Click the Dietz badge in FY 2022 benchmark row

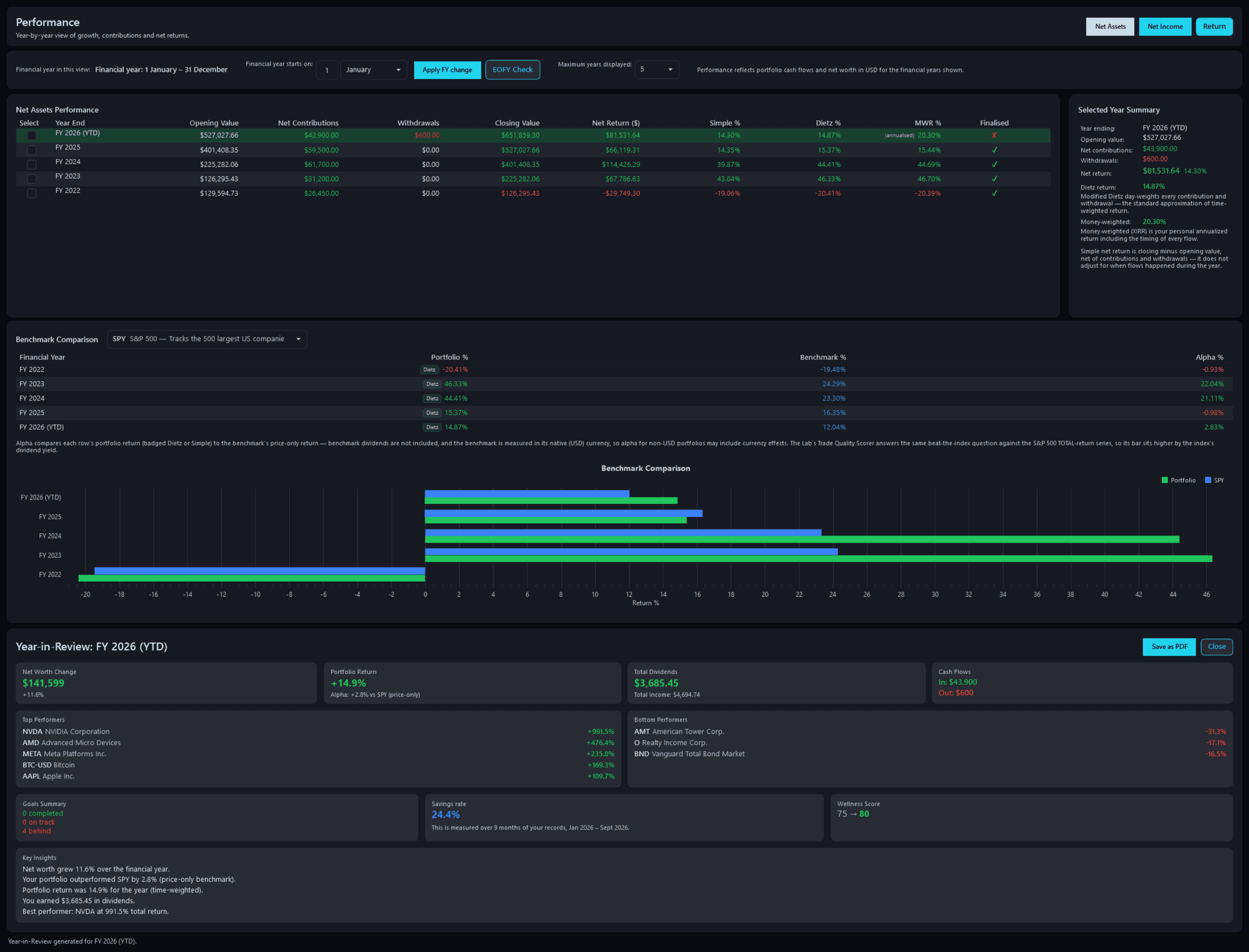point(429,369)
